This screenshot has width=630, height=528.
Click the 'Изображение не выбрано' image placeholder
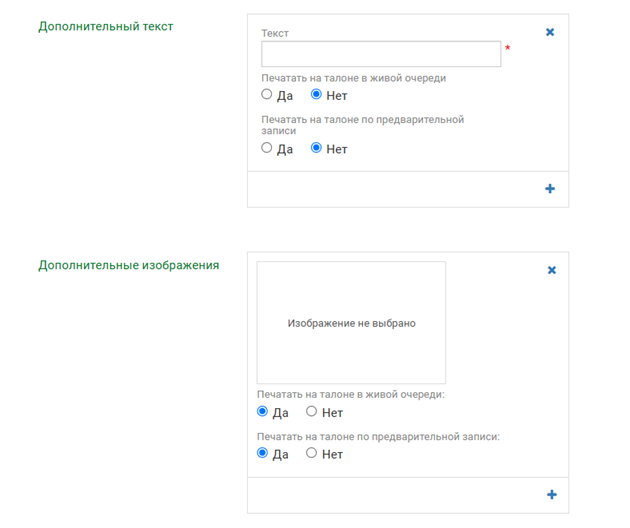pyautogui.click(x=351, y=323)
